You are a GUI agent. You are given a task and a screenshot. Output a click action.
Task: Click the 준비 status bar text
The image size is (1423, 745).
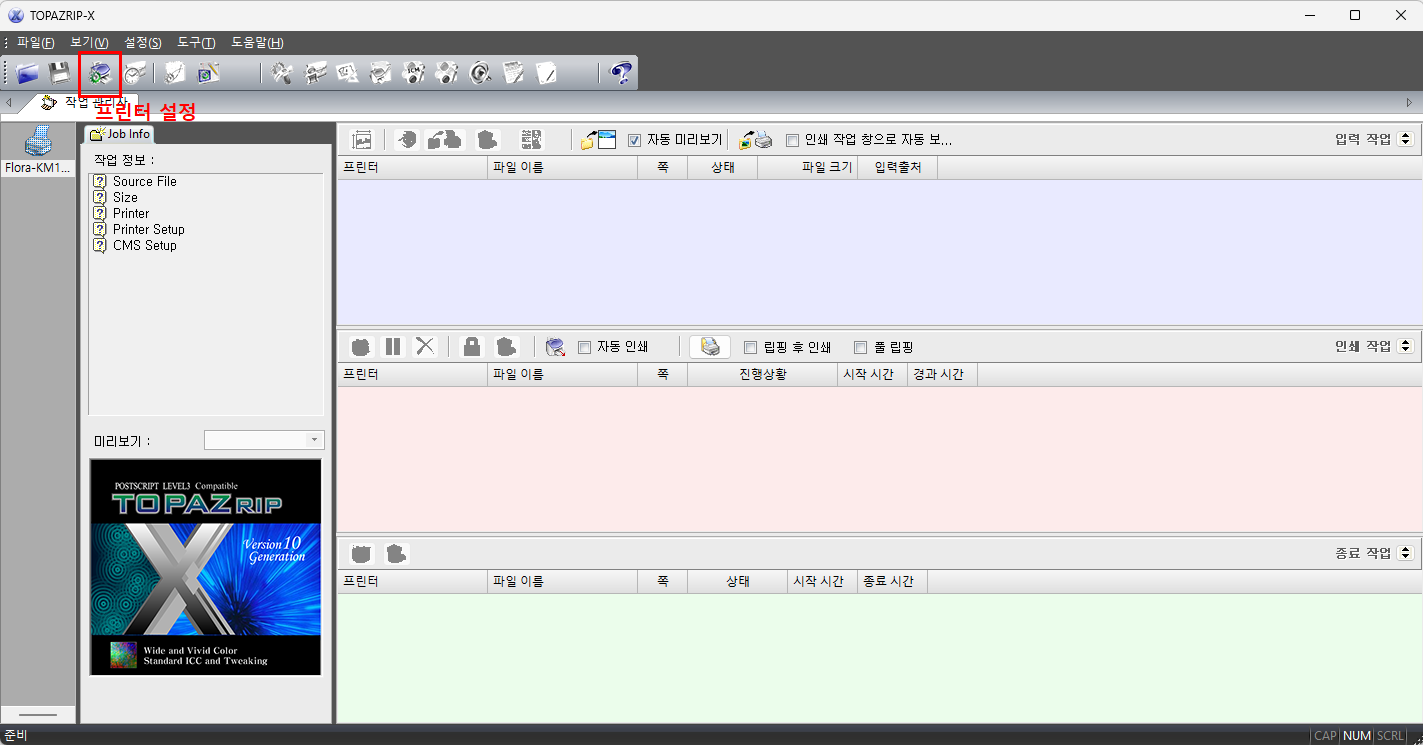click(15, 736)
